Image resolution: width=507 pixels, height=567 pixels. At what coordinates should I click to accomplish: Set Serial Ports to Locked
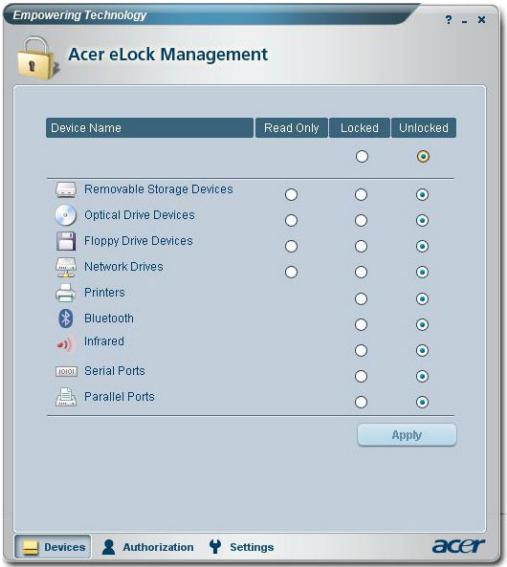[361, 376]
